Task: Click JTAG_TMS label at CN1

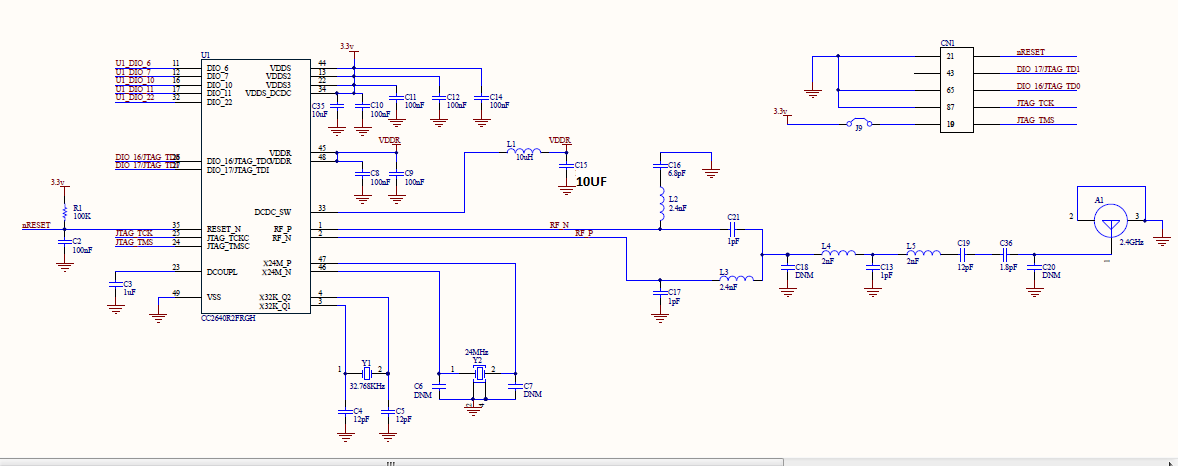Action: pyautogui.click(x=1036, y=120)
